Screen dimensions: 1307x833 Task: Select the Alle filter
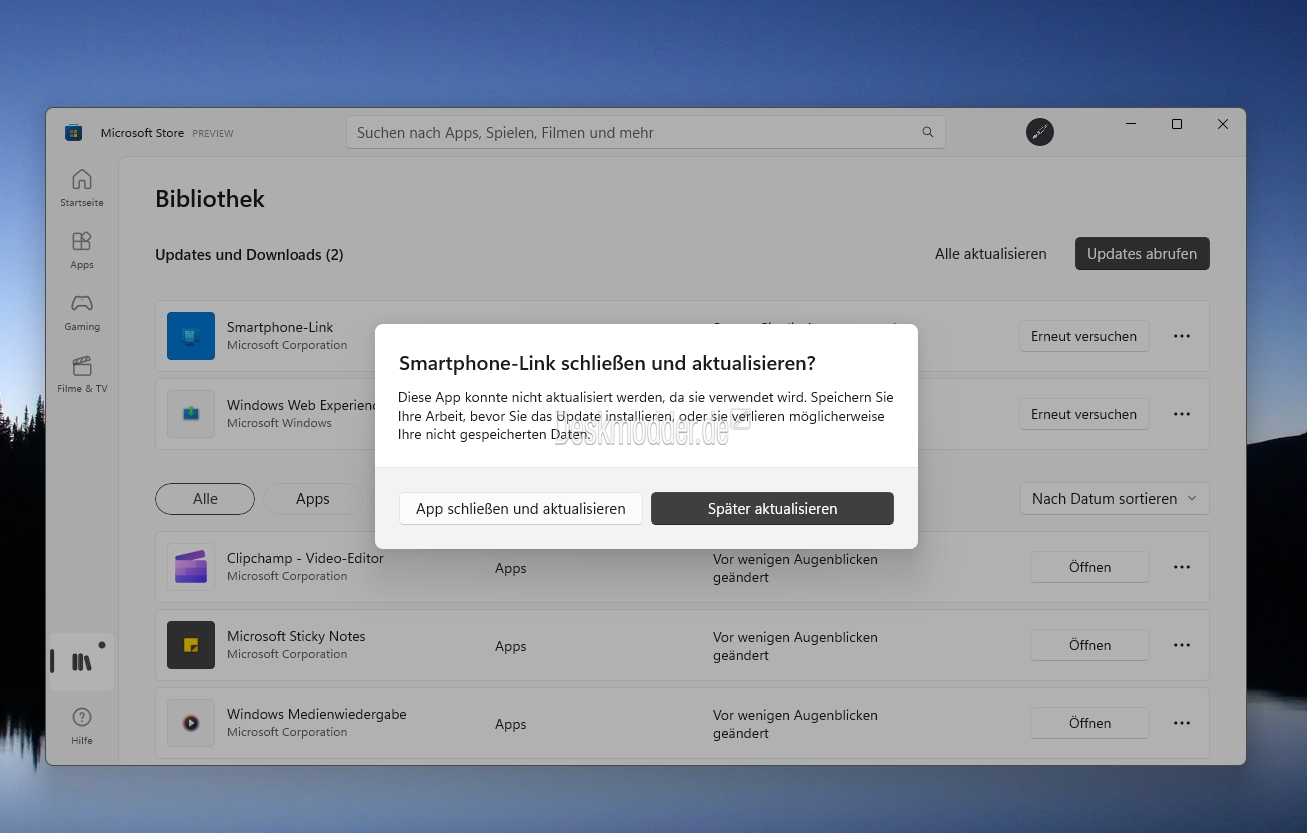click(x=205, y=498)
